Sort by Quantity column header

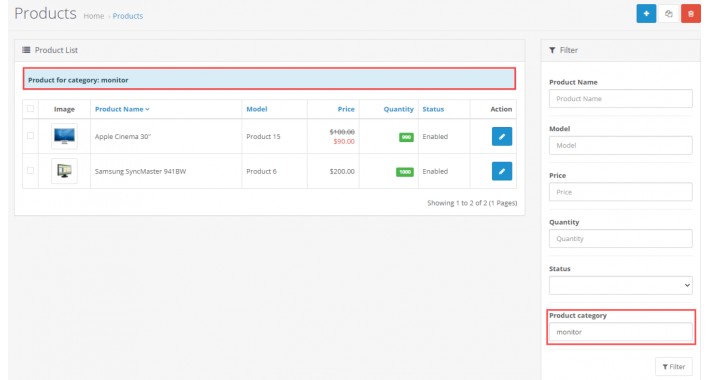pyautogui.click(x=398, y=109)
